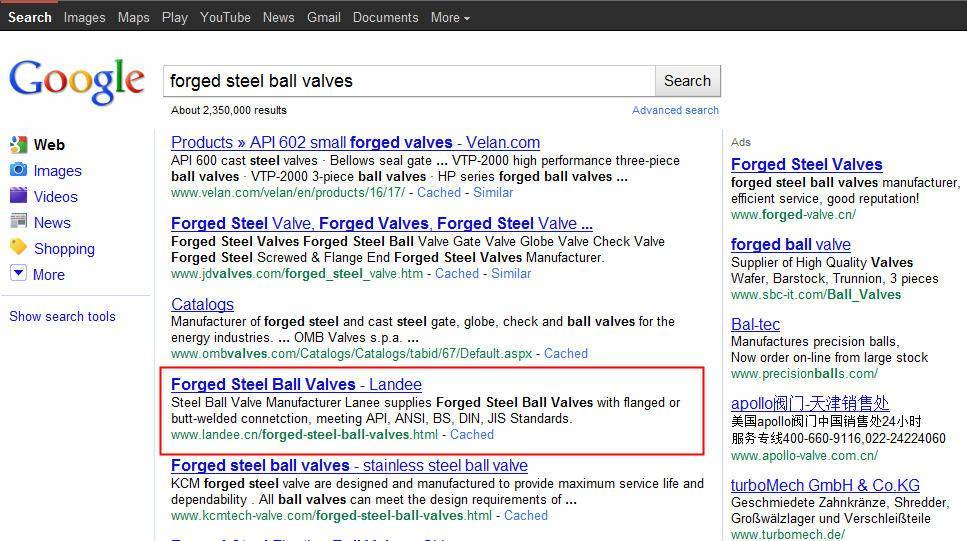The image size is (967, 541).
Task: Click www.velan.com result URL text
Action: 288,192
